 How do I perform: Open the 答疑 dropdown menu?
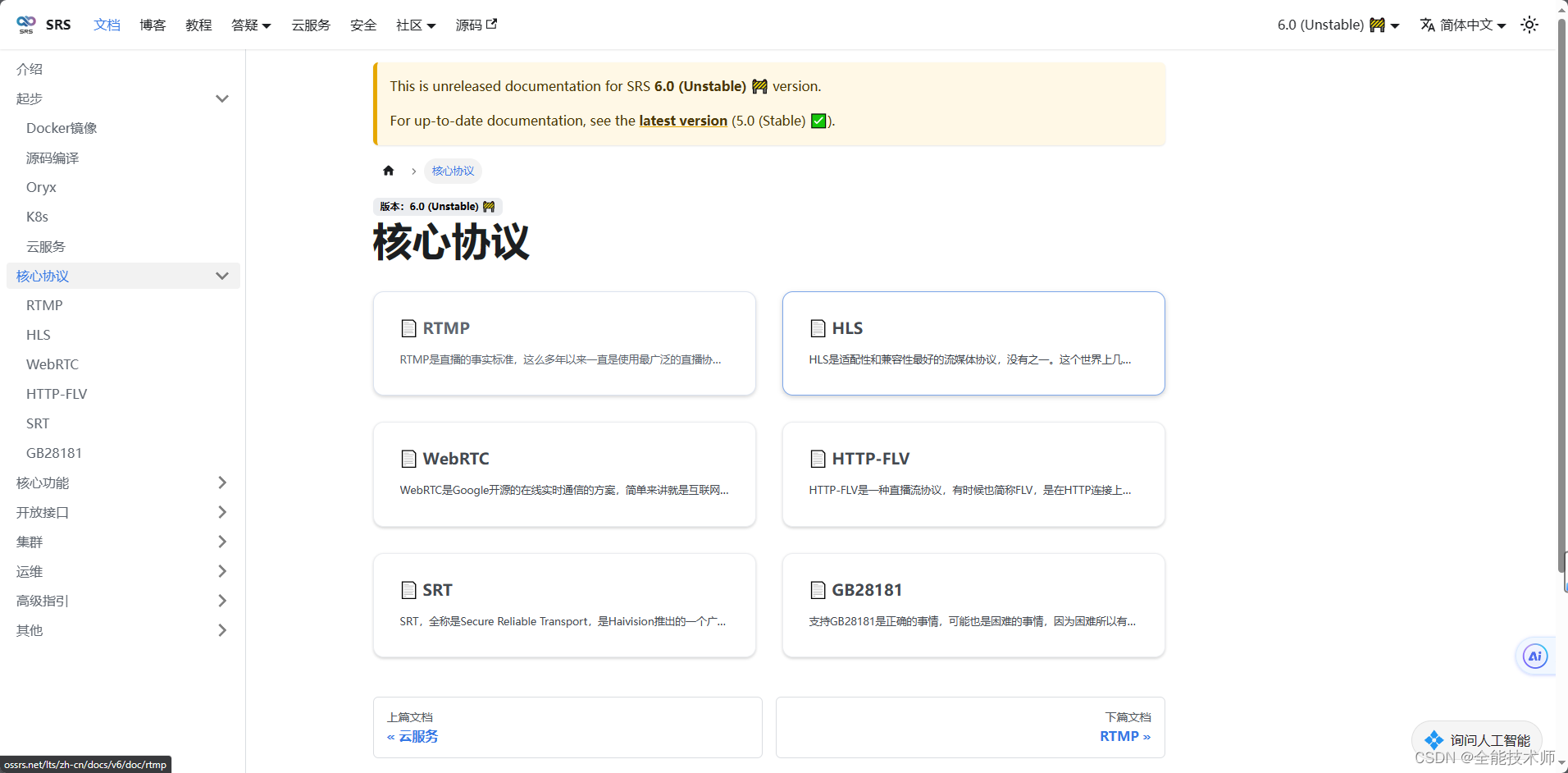(x=251, y=25)
